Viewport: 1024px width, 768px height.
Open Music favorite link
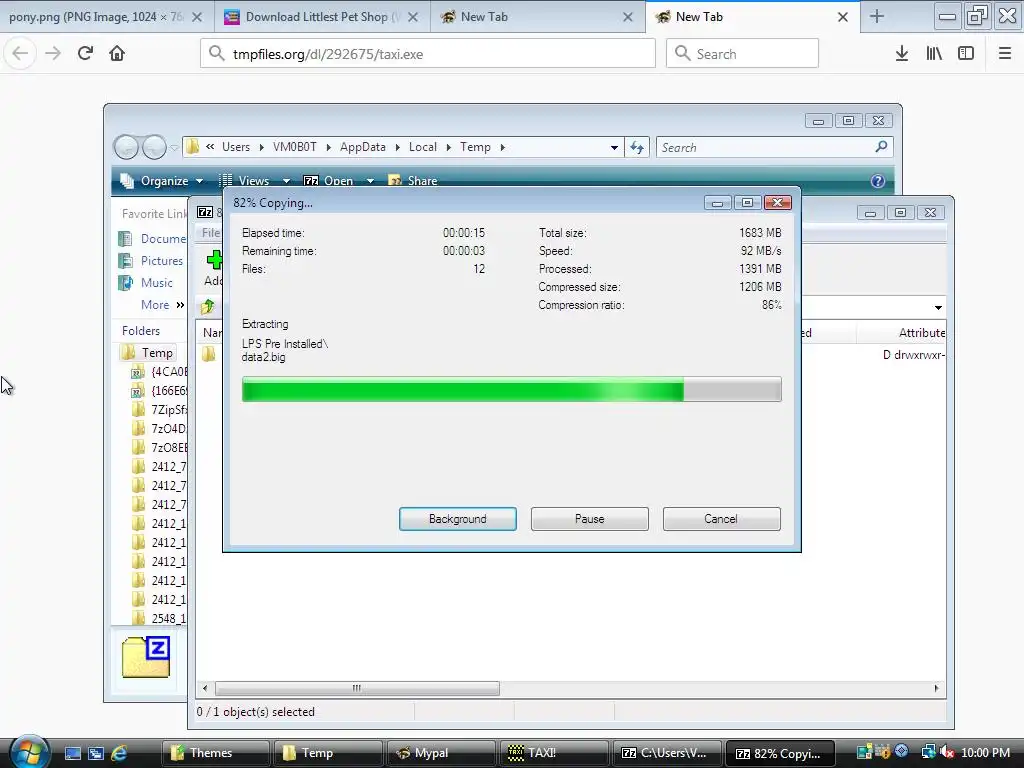click(x=146, y=283)
